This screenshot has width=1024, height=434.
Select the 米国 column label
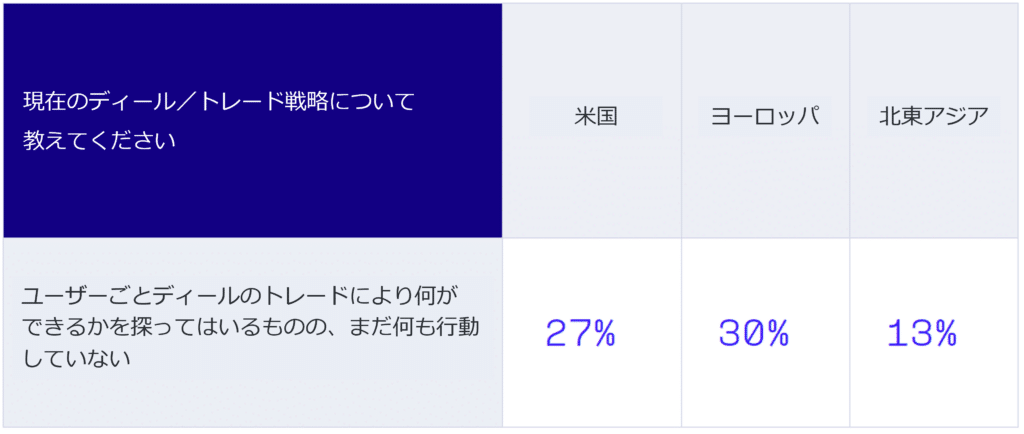tap(596, 117)
